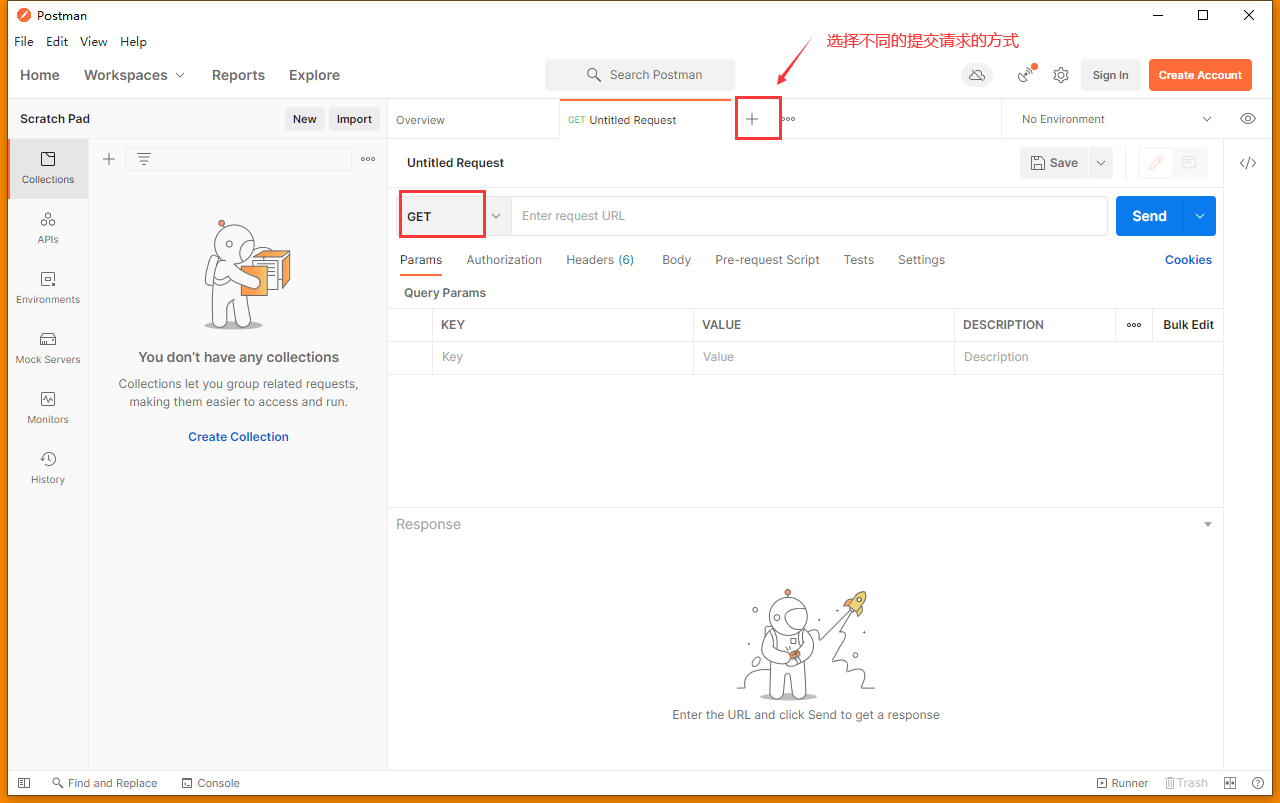This screenshot has width=1280, height=803.
Task: Open the Mock Servers sidebar section
Action: [48, 348]
